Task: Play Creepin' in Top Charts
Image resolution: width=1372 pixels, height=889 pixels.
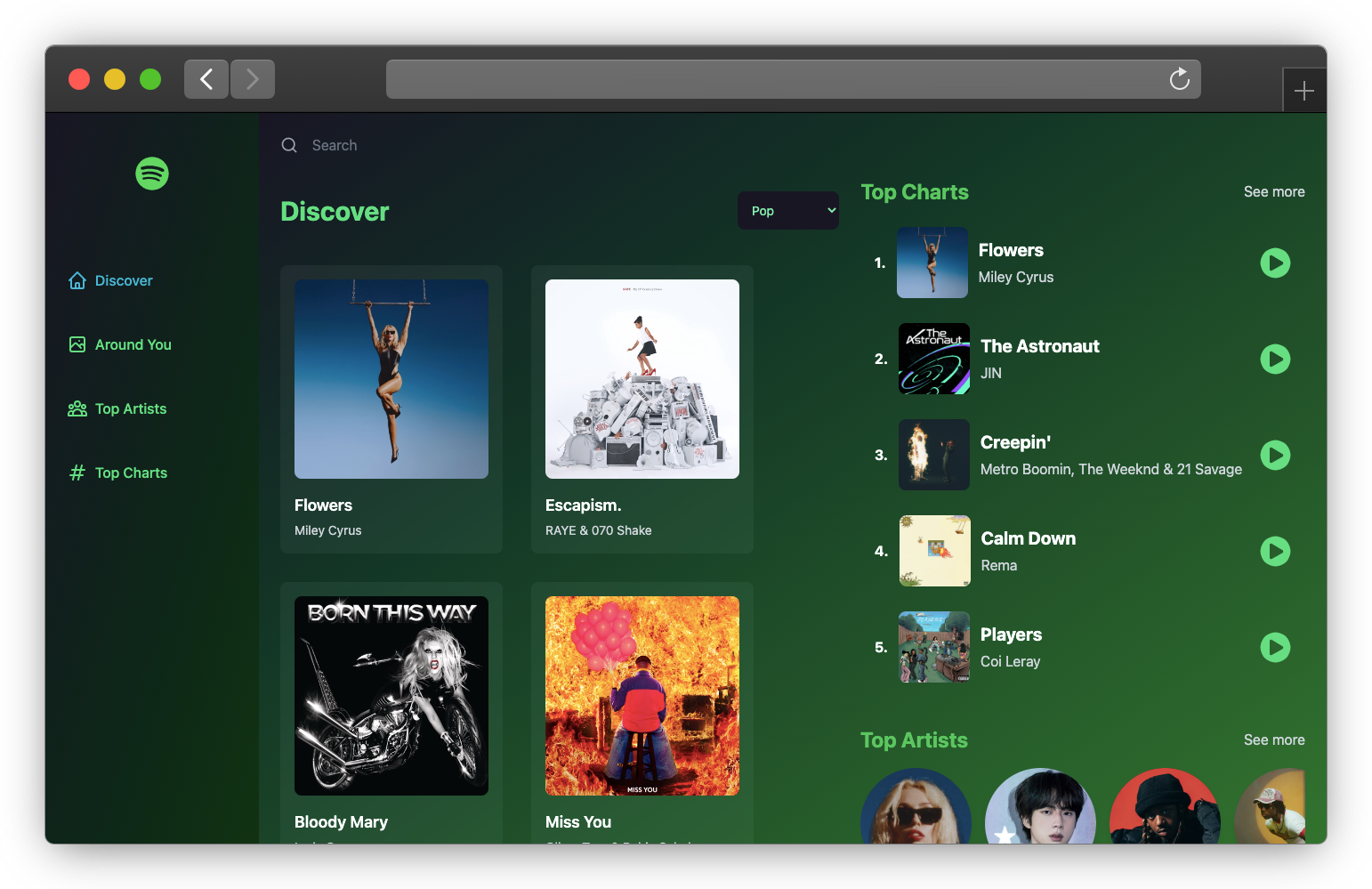Action: click(x=1275, y=455)
